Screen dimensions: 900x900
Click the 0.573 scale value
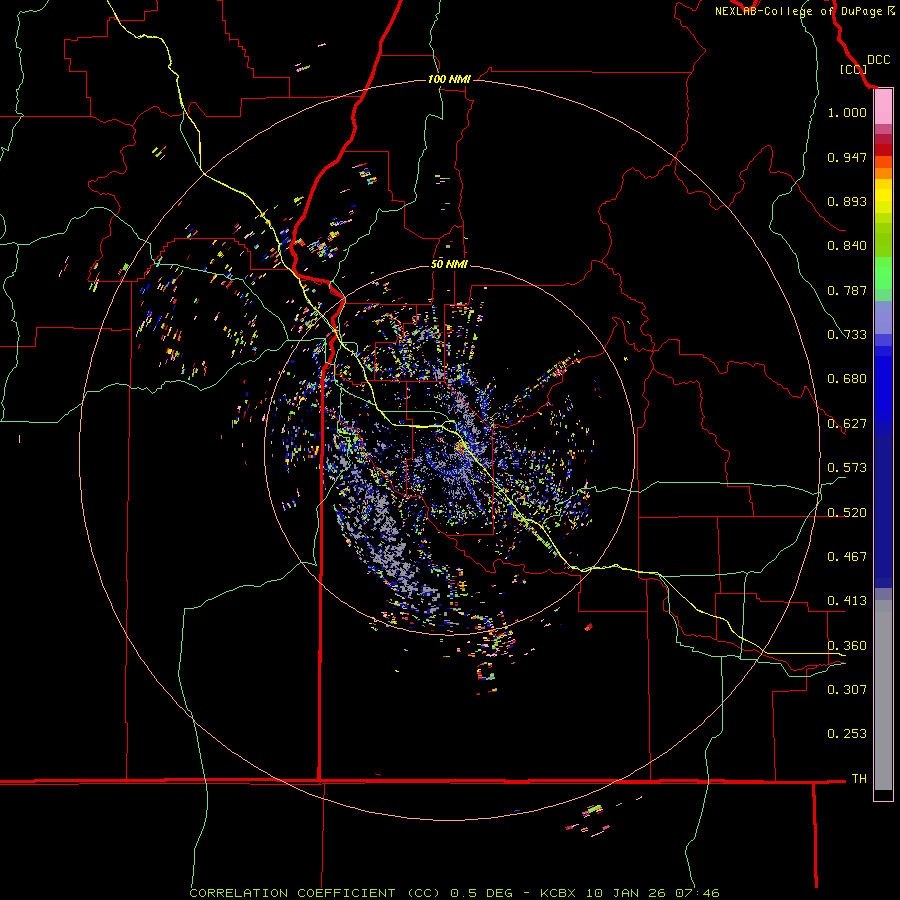click(x=847, y=468)
